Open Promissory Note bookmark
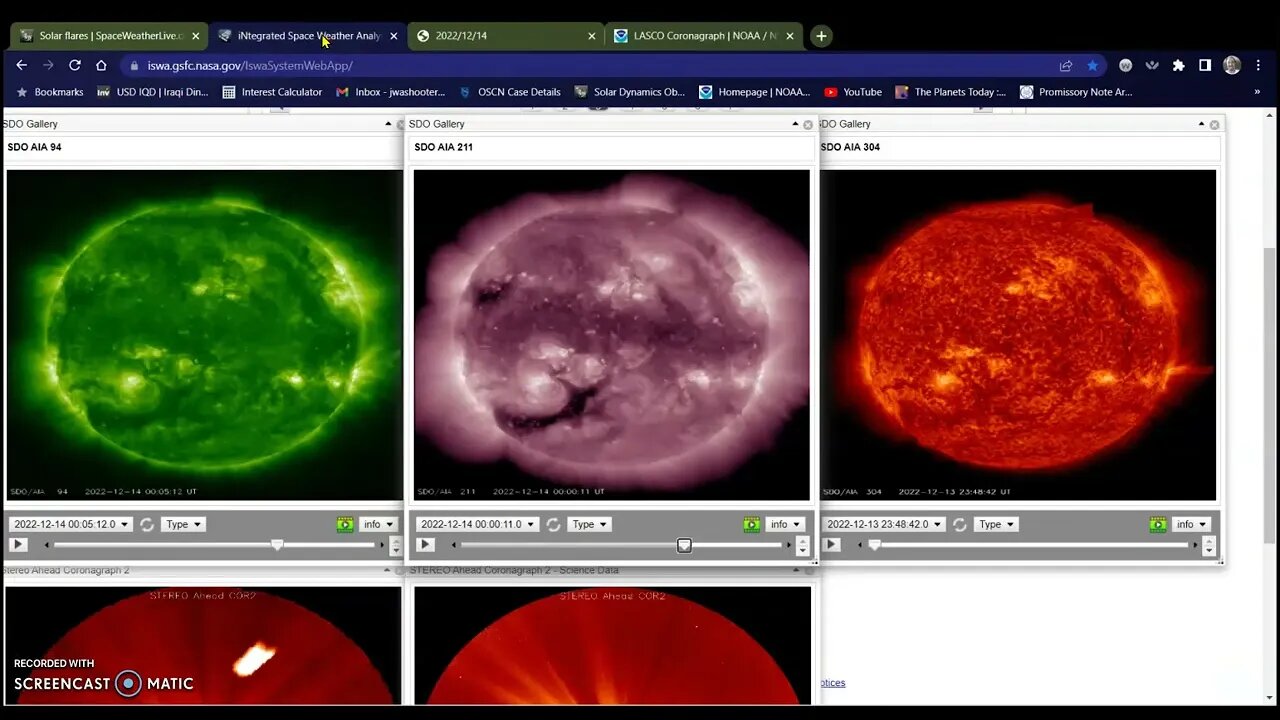Image resolution: width=1280 pixels, height=720 pixels. 1075,92
